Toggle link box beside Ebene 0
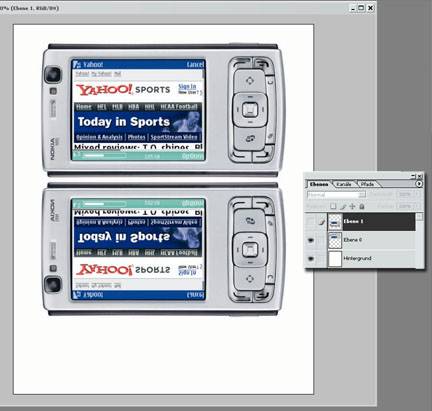The image size is (432, 411). click(321, 240)
